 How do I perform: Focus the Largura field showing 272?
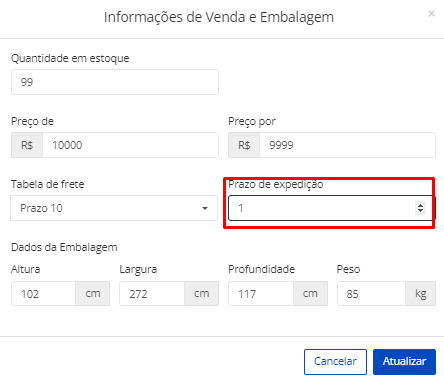[x=152, y=294]
